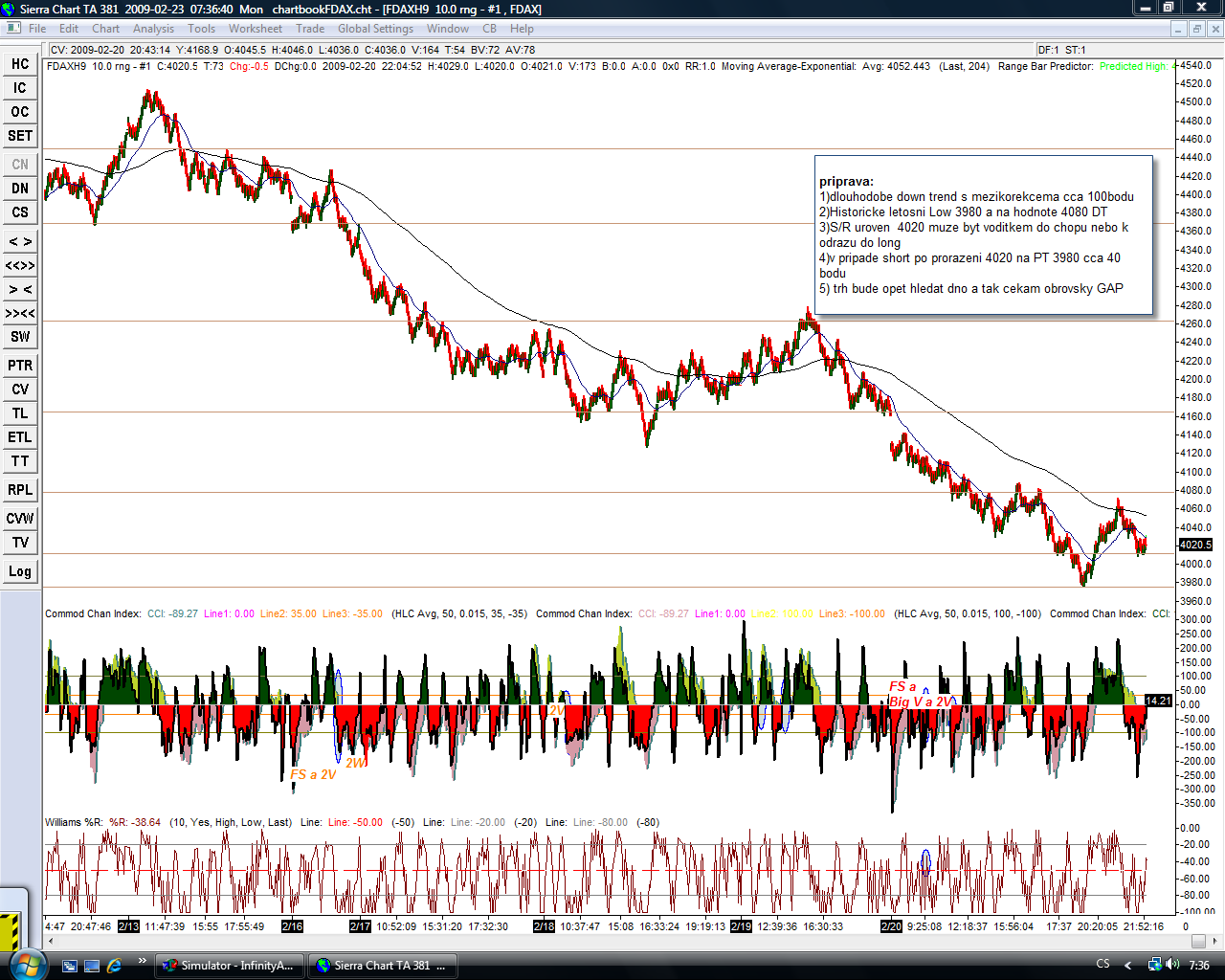This screenshot has height=980, width=1225.
Task: Click the network icon in system tray
Action: (x=1154, y=965)
